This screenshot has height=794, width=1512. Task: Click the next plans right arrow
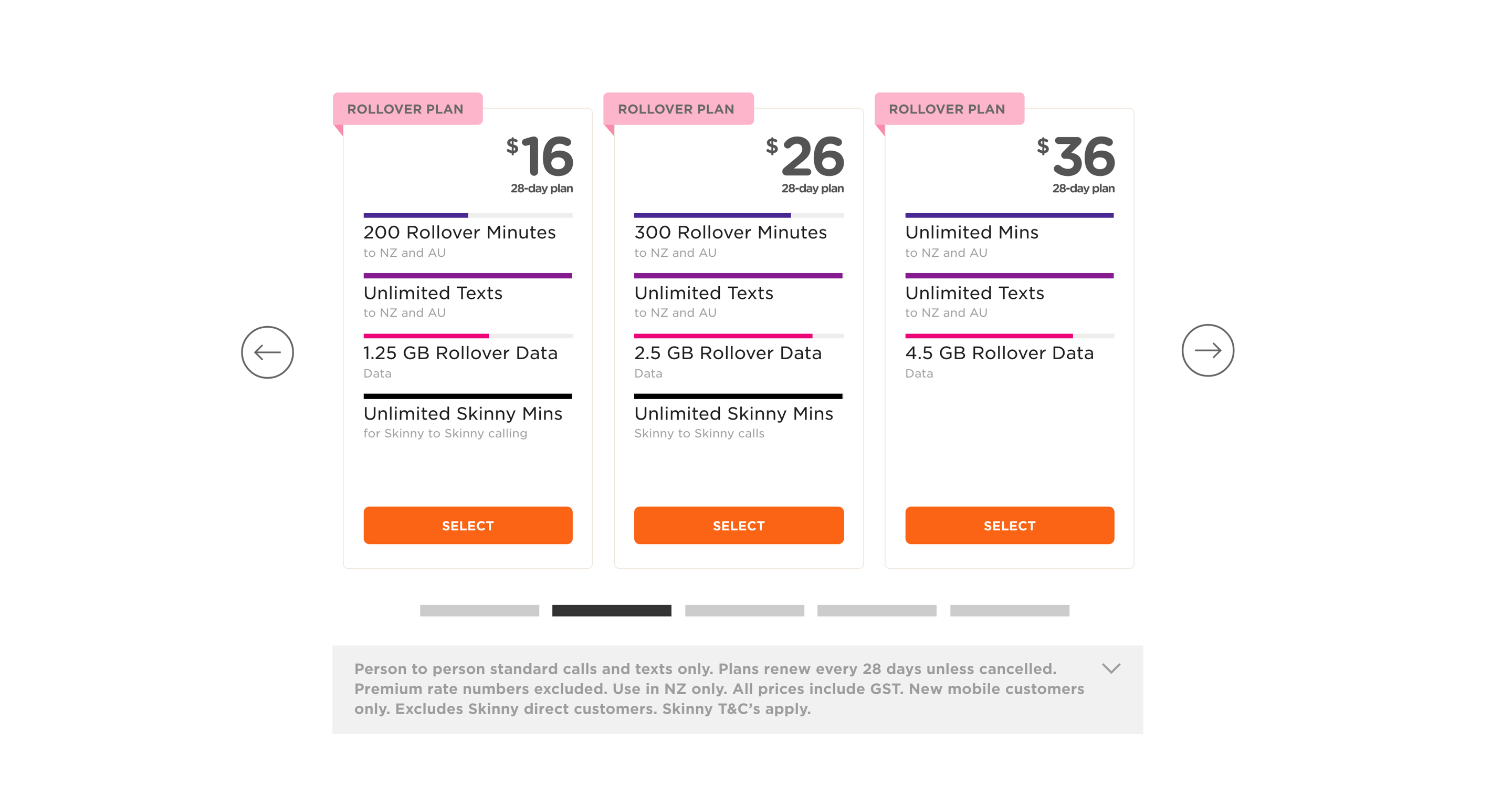point(1207,351)
